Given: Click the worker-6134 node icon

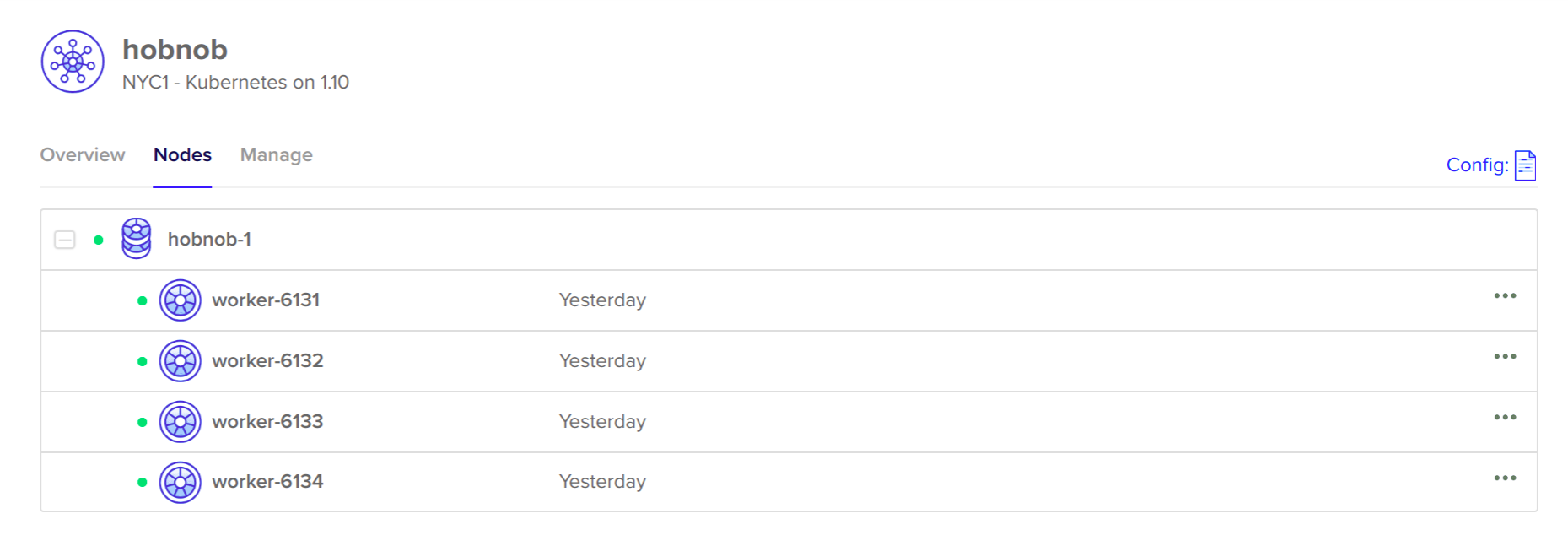Looking at the screenshot, I should [181, 483].
